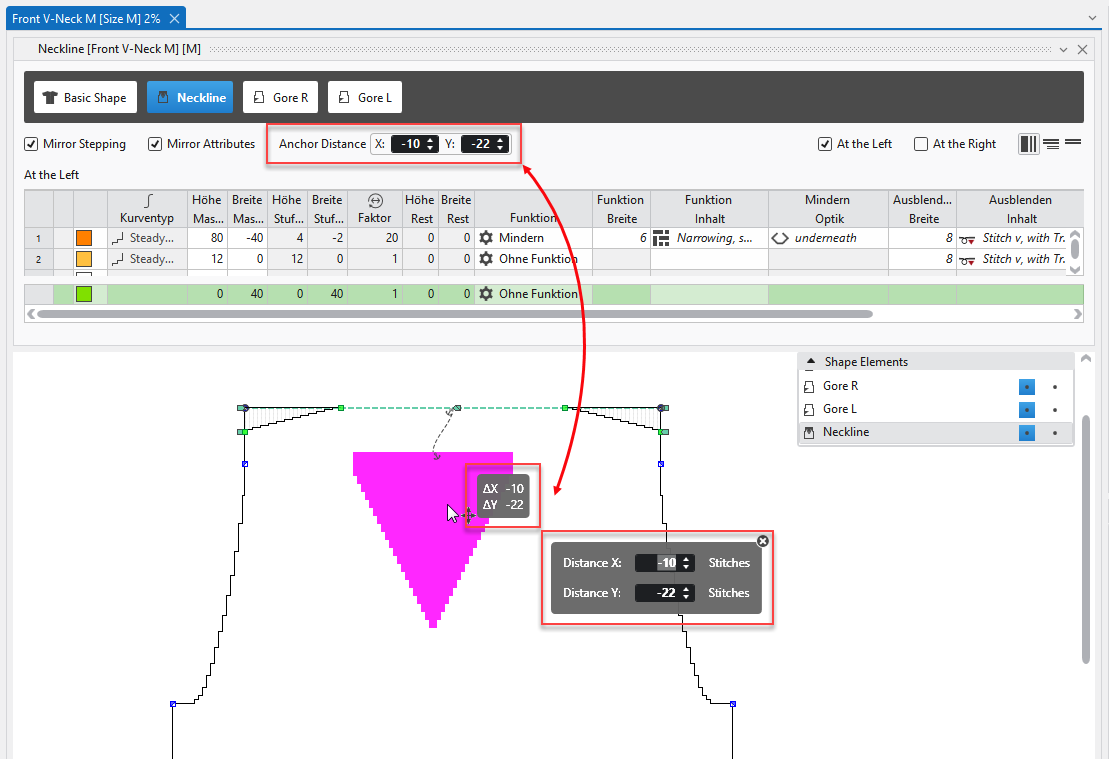
Task: Uncheck Mirror Attributes option
Action: [155, 144]
